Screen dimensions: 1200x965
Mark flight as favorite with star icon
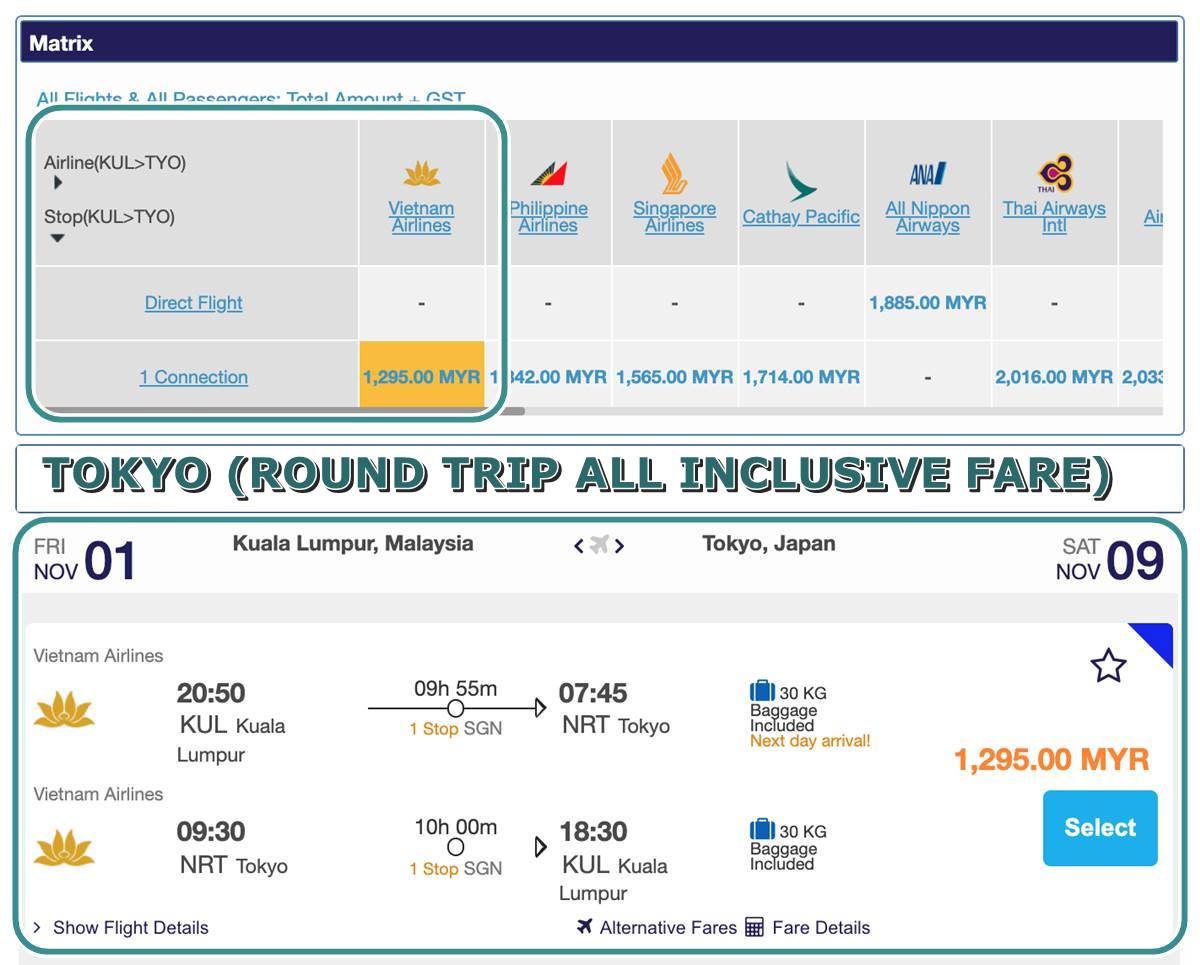coord(1108,665)
